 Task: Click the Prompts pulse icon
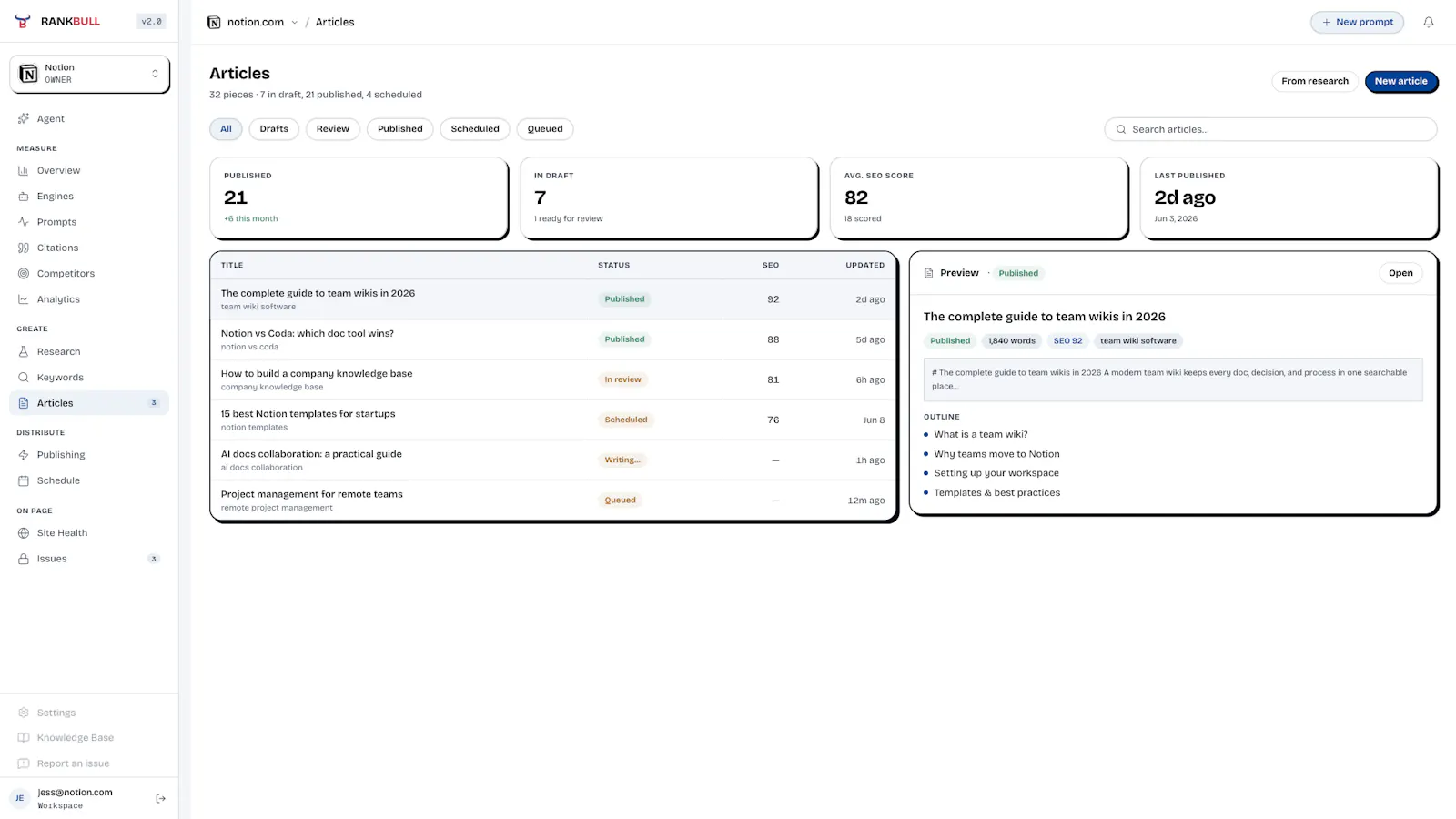coord(24,222)
